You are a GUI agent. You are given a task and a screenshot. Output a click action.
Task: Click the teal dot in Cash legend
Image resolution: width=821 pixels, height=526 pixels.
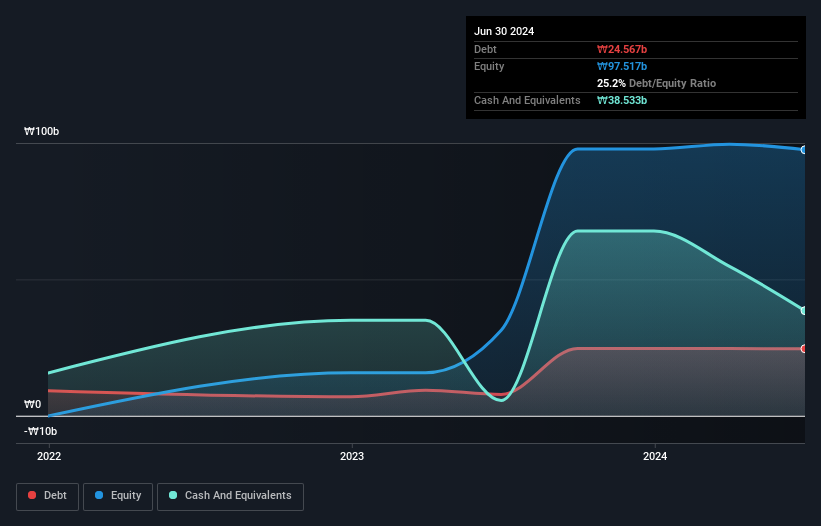pyautogui.click(x=173, y=495)
